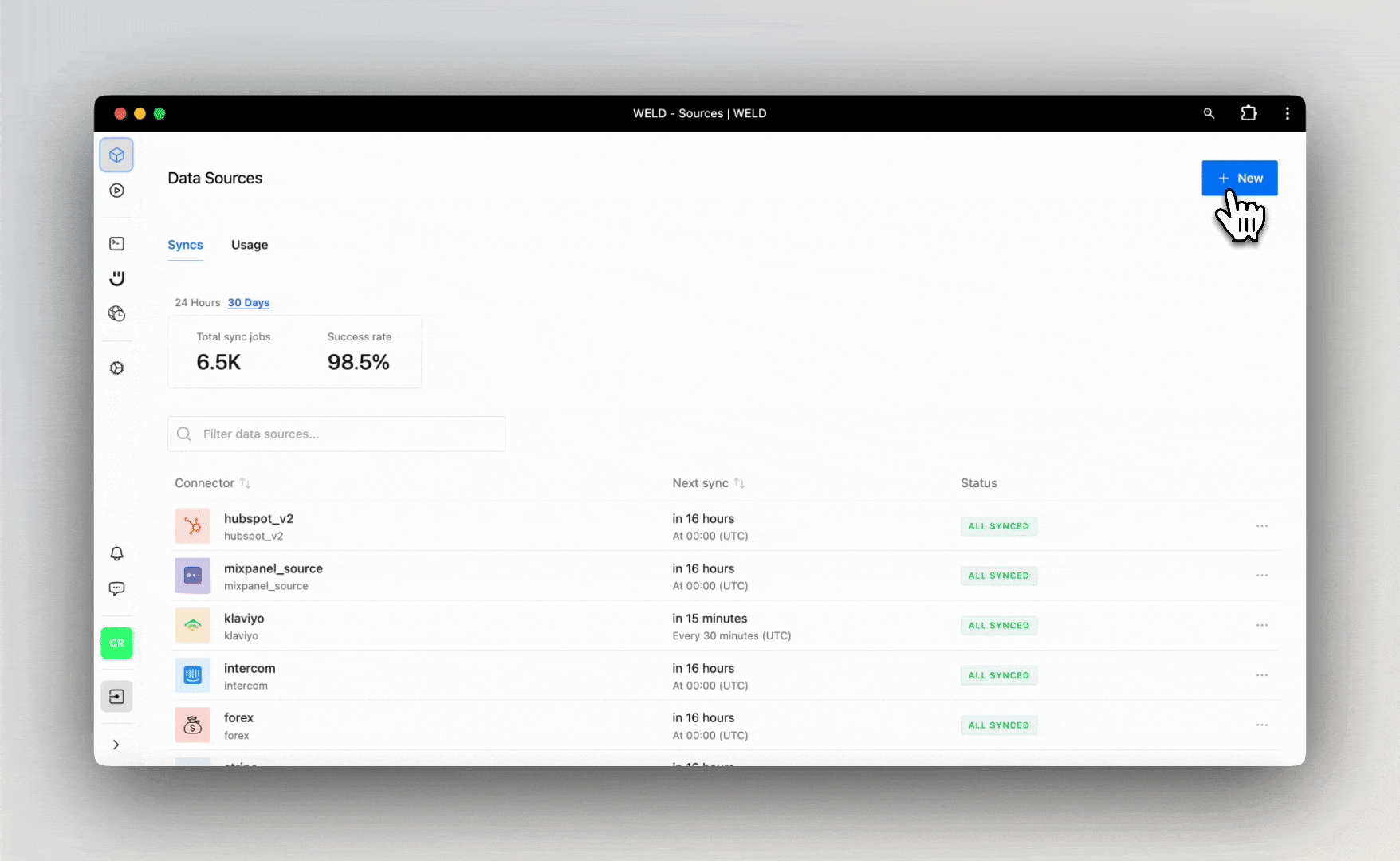
Task: Switch to the Usage tab
Action: coord(249,245)
